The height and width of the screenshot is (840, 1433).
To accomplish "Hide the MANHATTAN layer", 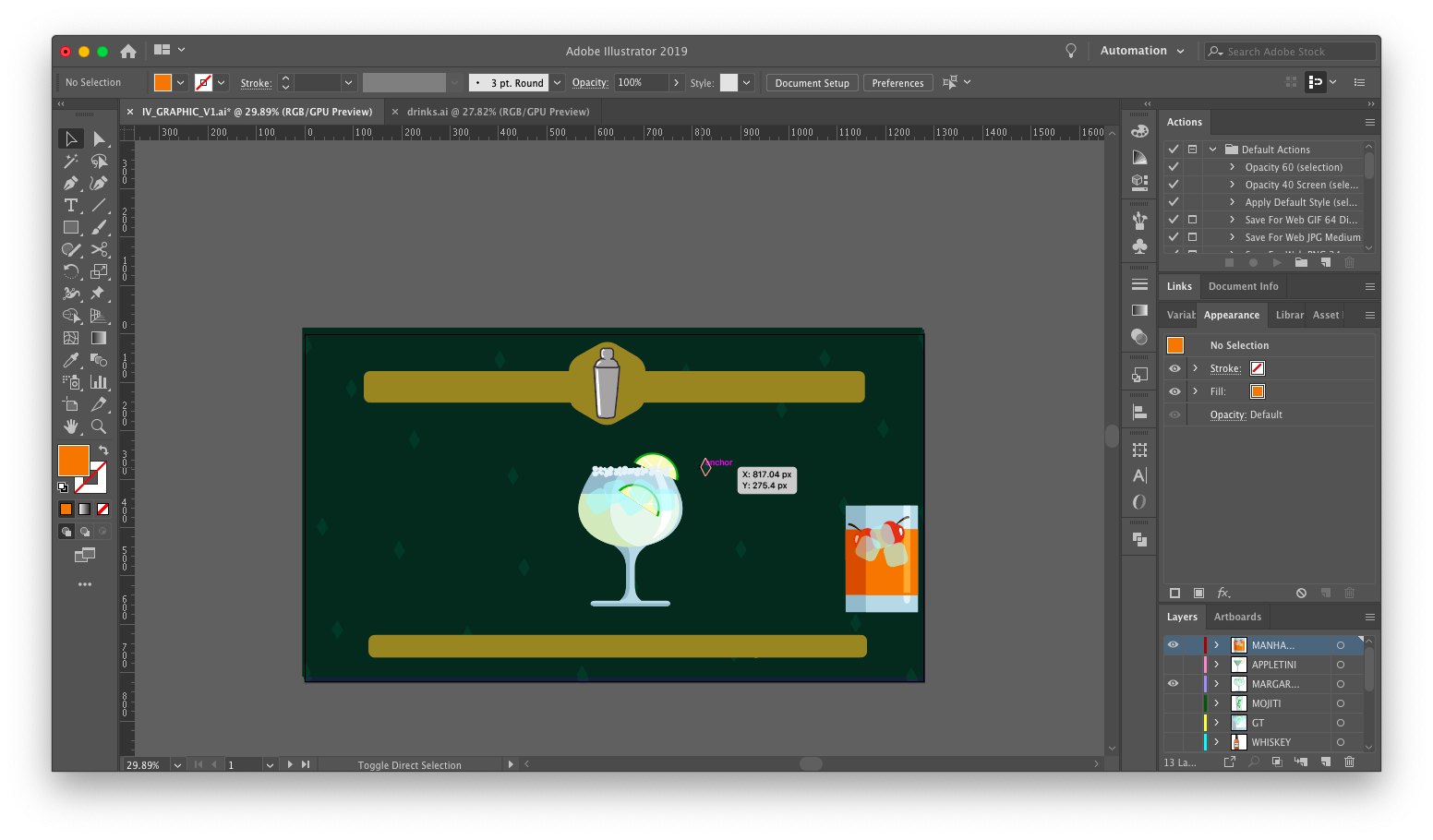I will tap(1173, 644).
